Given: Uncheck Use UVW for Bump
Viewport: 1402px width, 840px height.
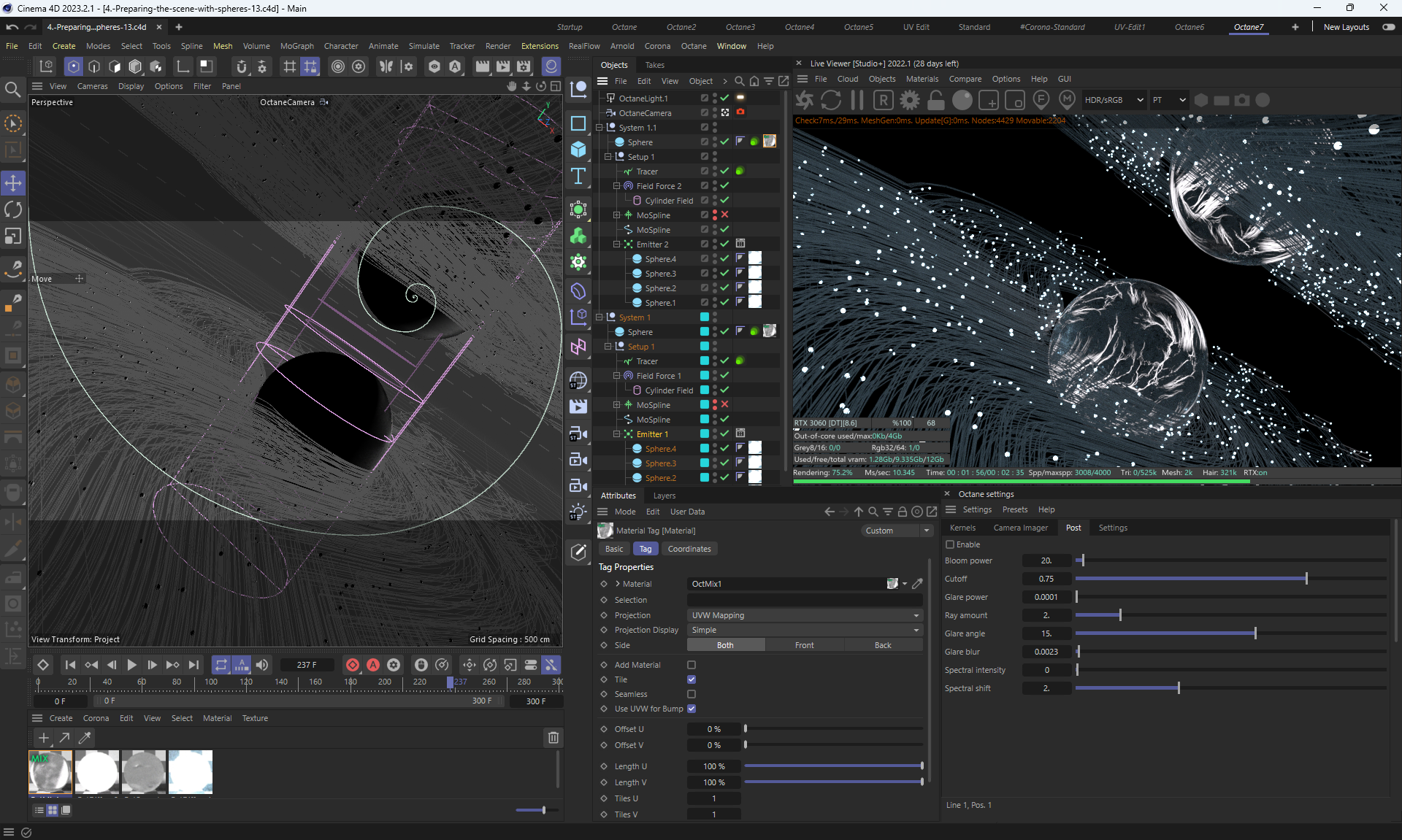Looking at the screenshot, I should 692,709.
